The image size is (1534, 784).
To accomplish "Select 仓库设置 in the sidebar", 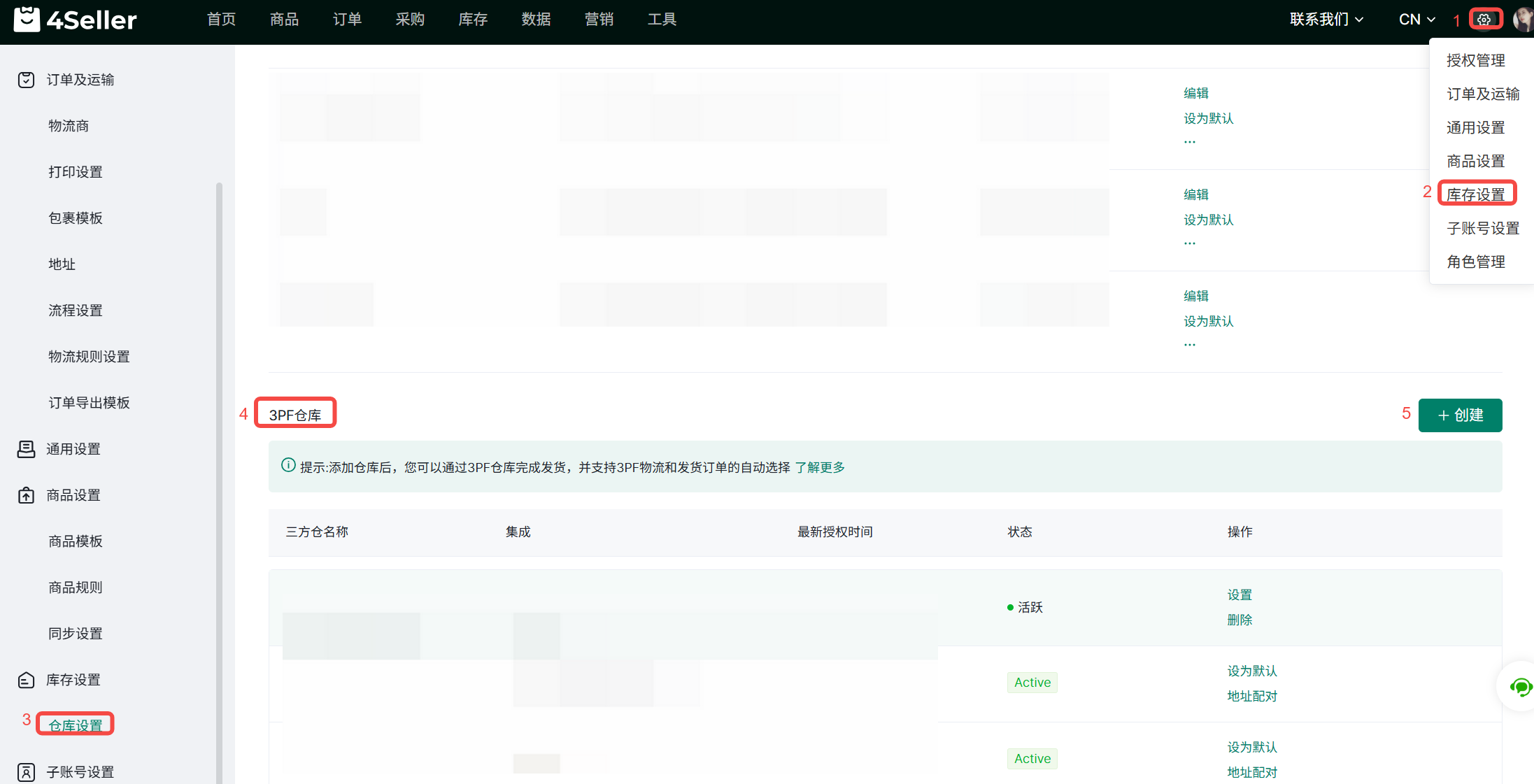I will click(76, 725).
